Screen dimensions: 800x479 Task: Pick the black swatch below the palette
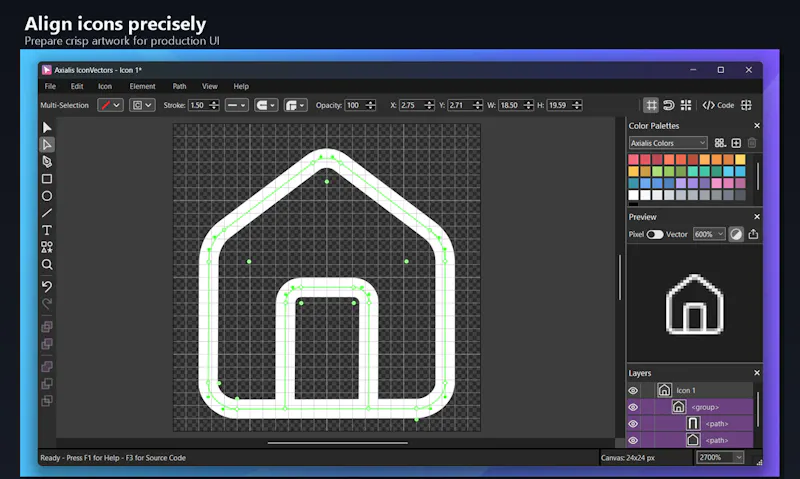pyautogui.click(x=634, y=204)
